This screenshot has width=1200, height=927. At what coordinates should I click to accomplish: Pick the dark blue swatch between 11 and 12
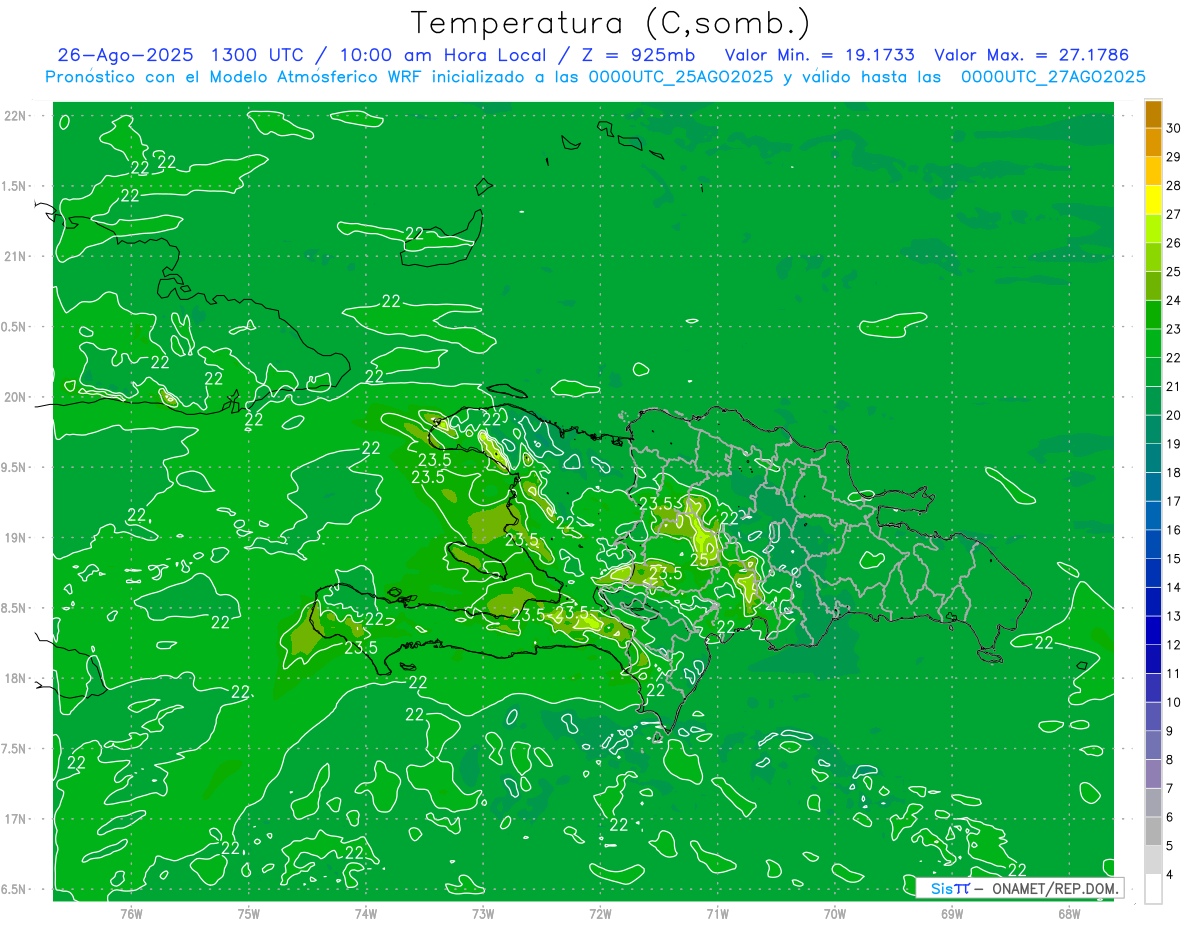[x=1153, y=659]
